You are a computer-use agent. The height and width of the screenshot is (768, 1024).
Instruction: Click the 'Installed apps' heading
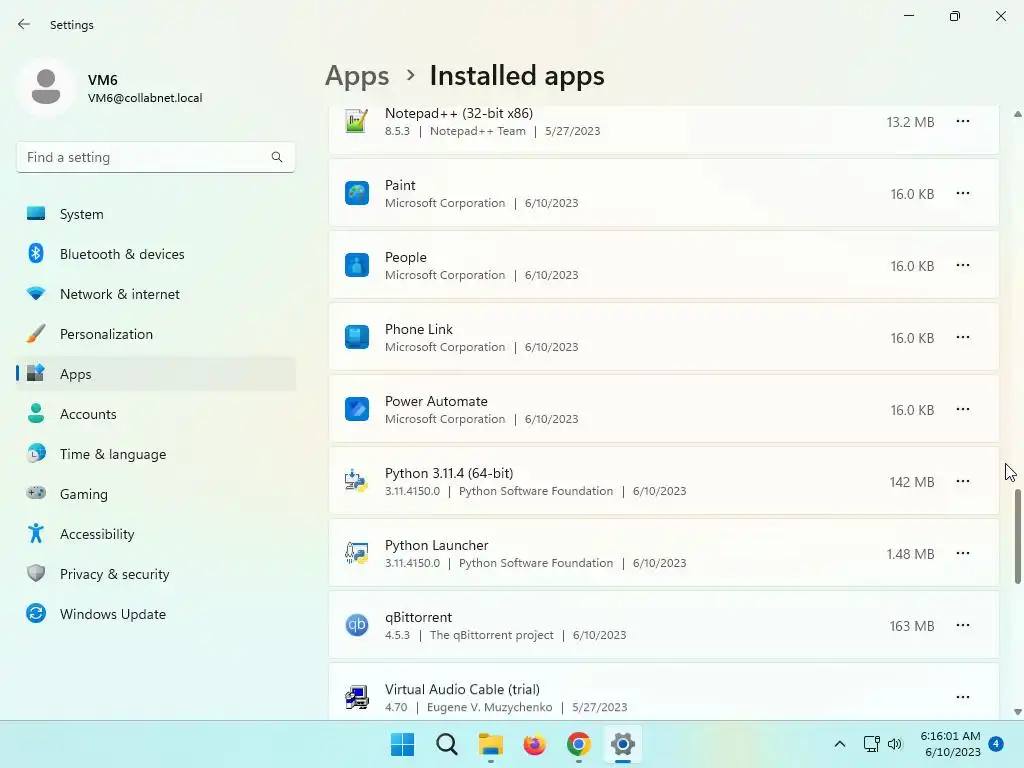pyautogui.click(x=517, y=76)
